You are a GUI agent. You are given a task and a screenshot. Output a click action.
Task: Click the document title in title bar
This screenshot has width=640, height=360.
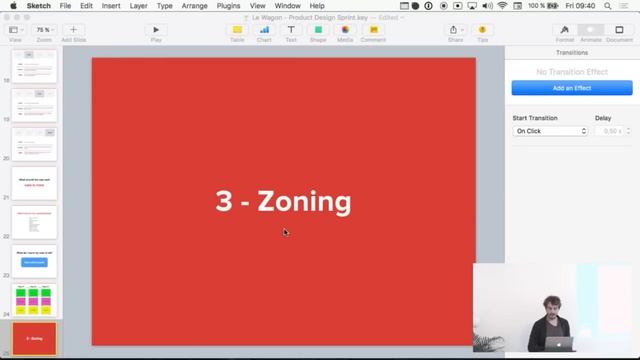(309, 18)
